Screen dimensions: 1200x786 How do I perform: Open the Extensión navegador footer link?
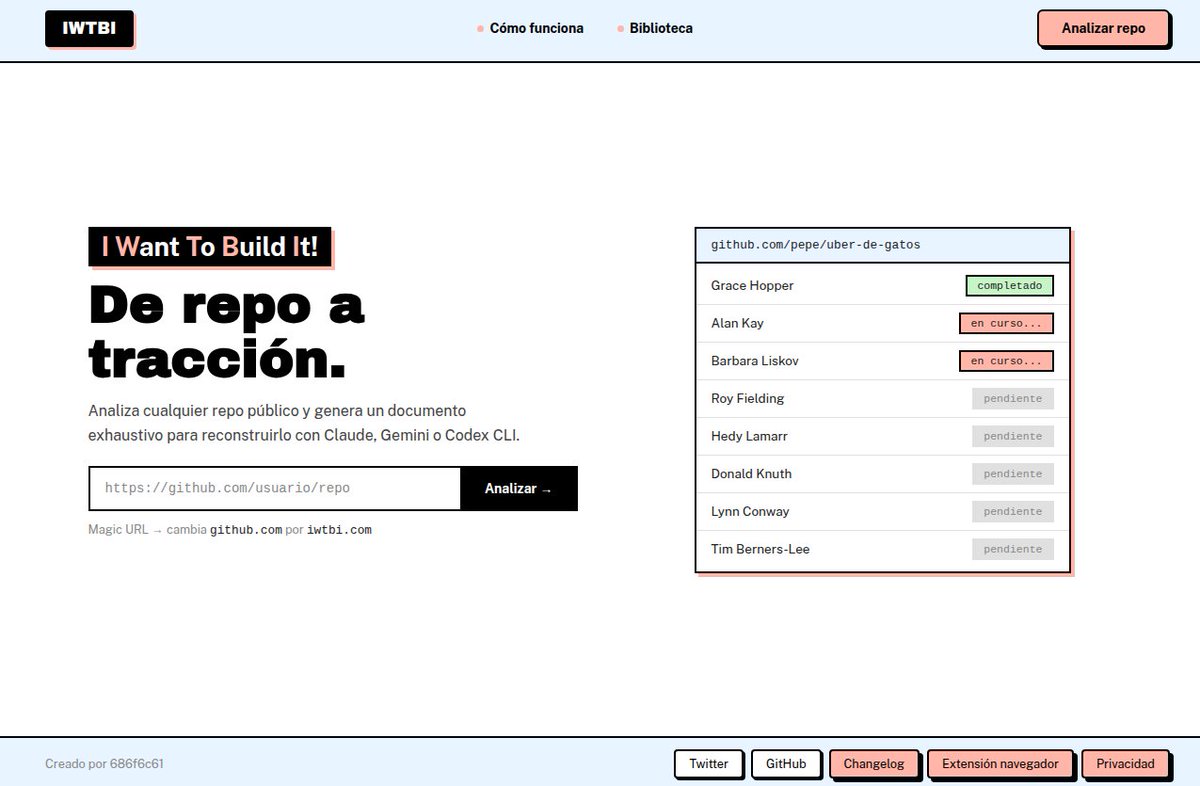[1000, 764]
